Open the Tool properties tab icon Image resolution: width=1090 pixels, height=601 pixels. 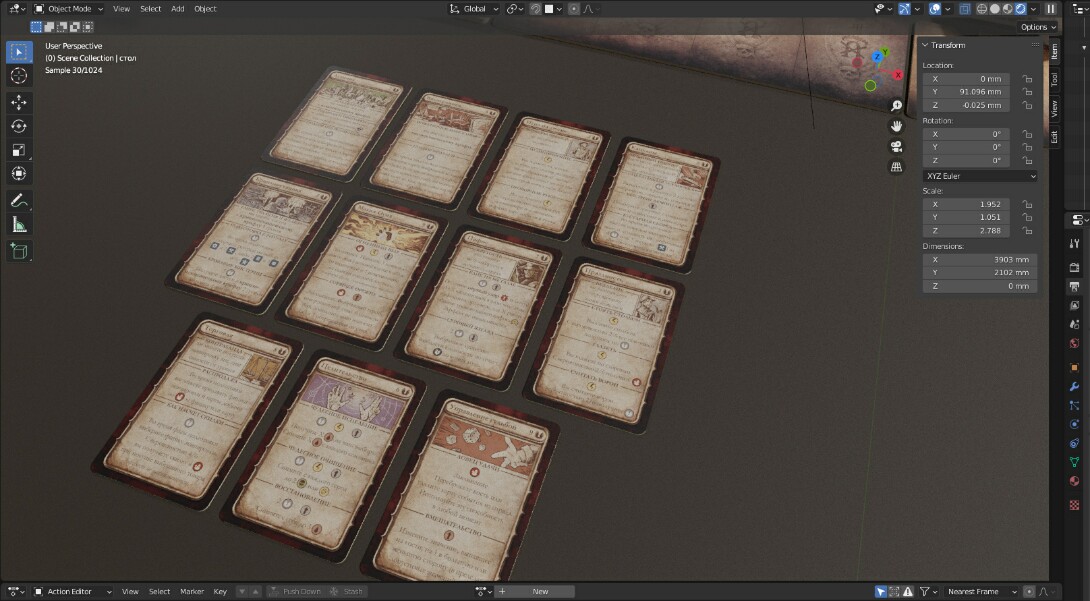[x=1074, y=243]
